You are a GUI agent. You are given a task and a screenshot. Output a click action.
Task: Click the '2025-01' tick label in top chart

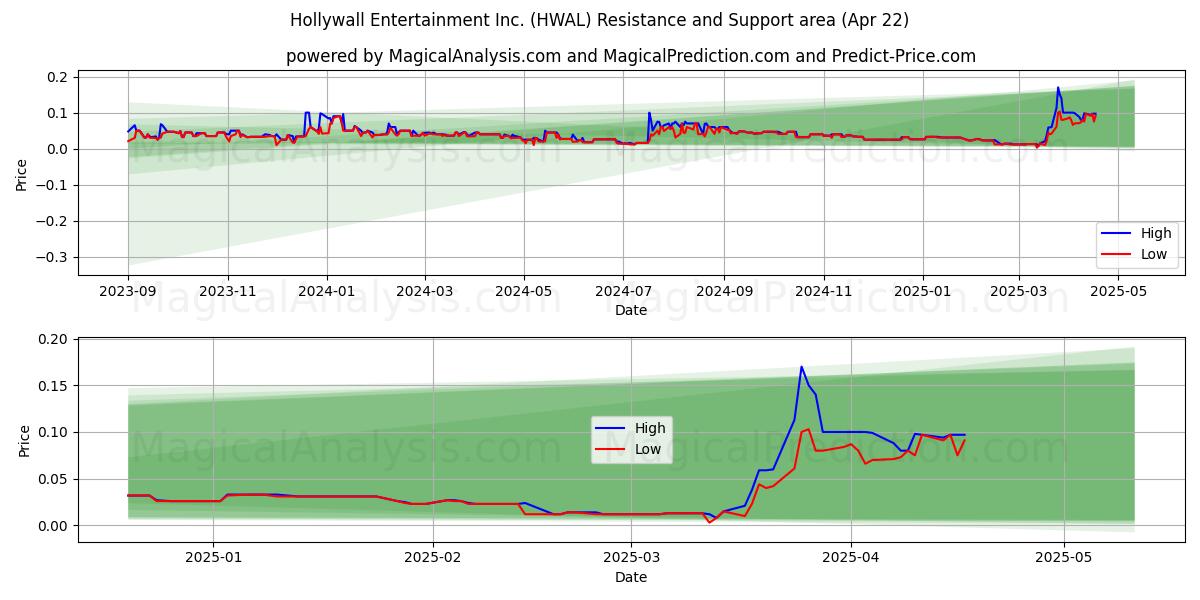coord(923,290)
